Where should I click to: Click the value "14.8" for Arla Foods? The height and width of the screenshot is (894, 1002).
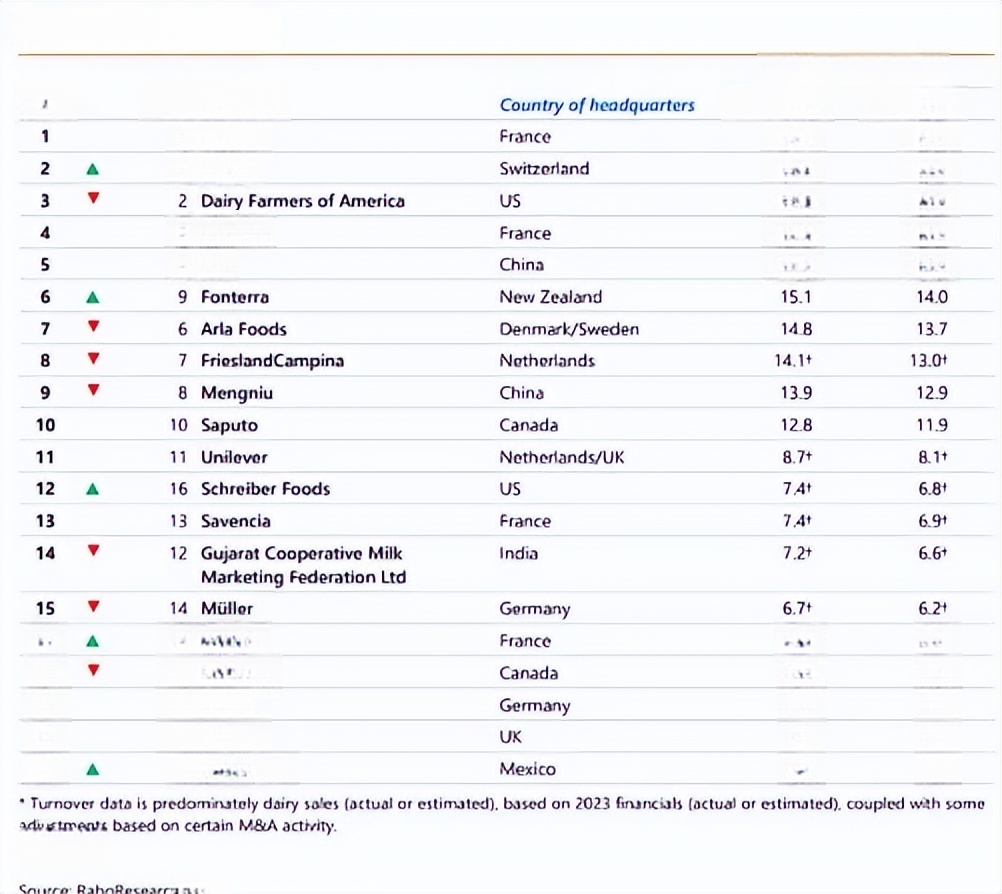(x=796, y=329)
